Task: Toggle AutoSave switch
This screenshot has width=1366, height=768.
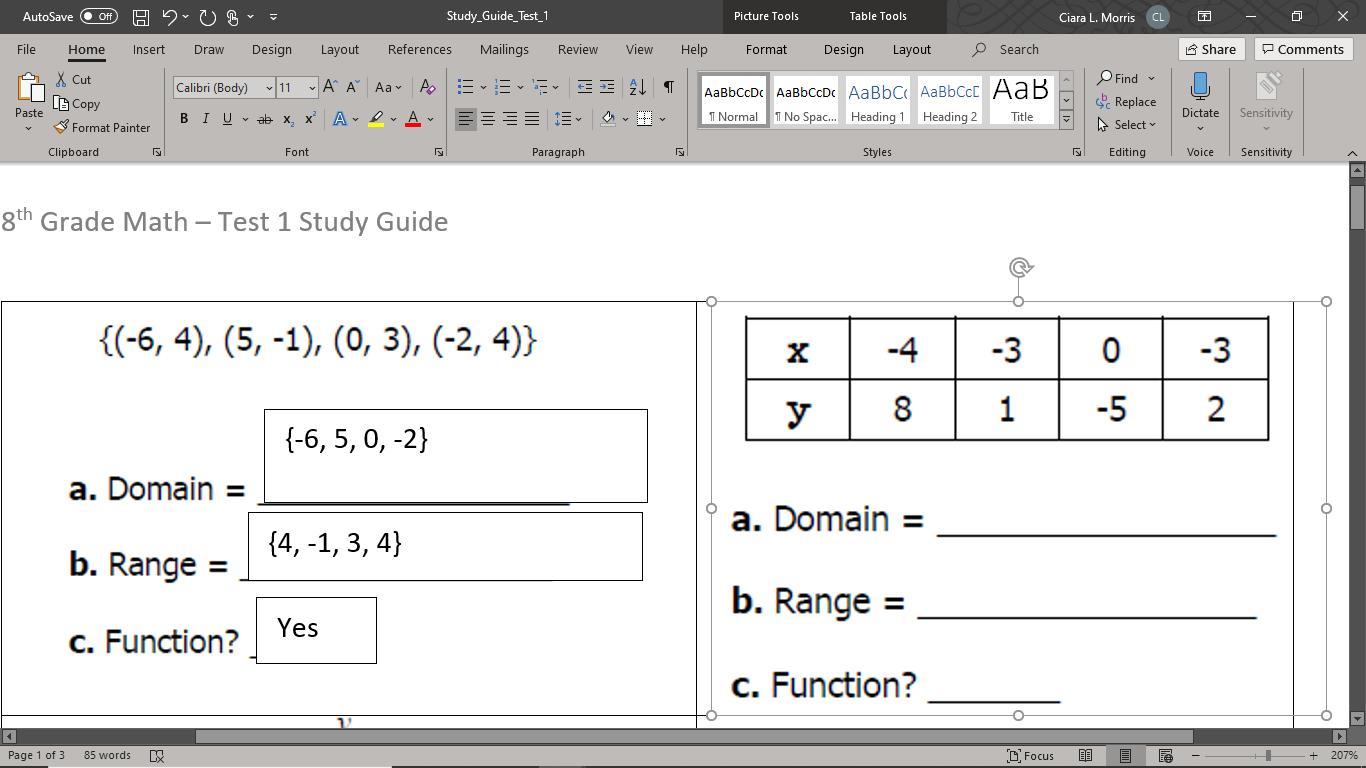Action: [x=98, y=17]
